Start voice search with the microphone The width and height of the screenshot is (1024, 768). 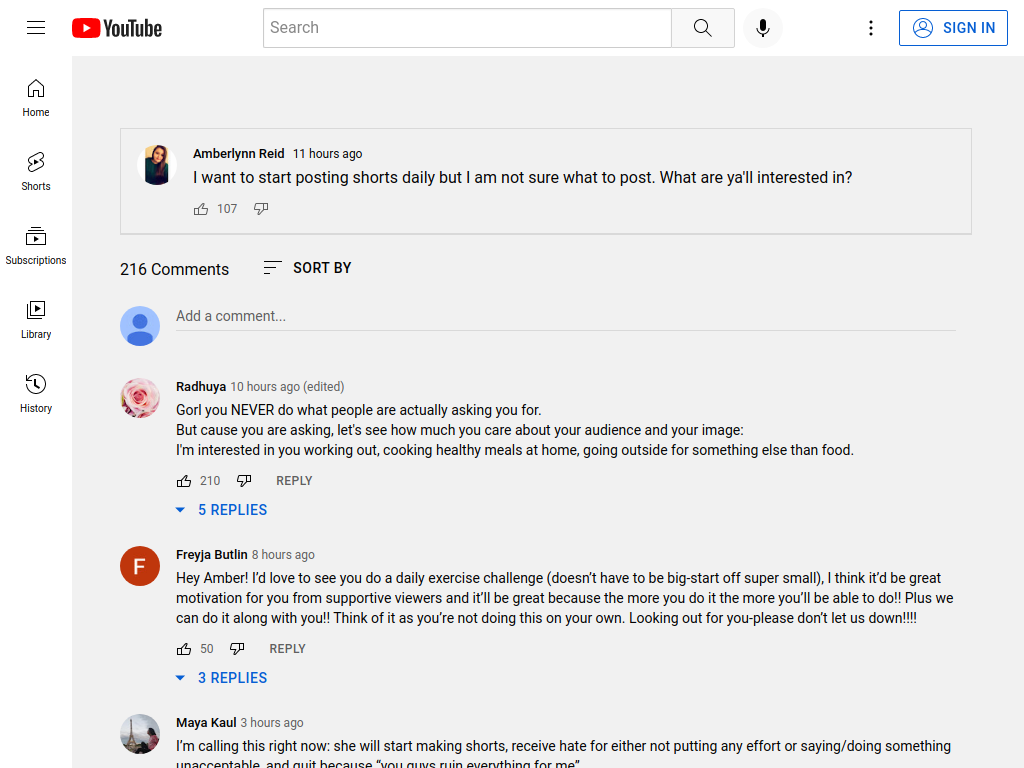[762, 28]
